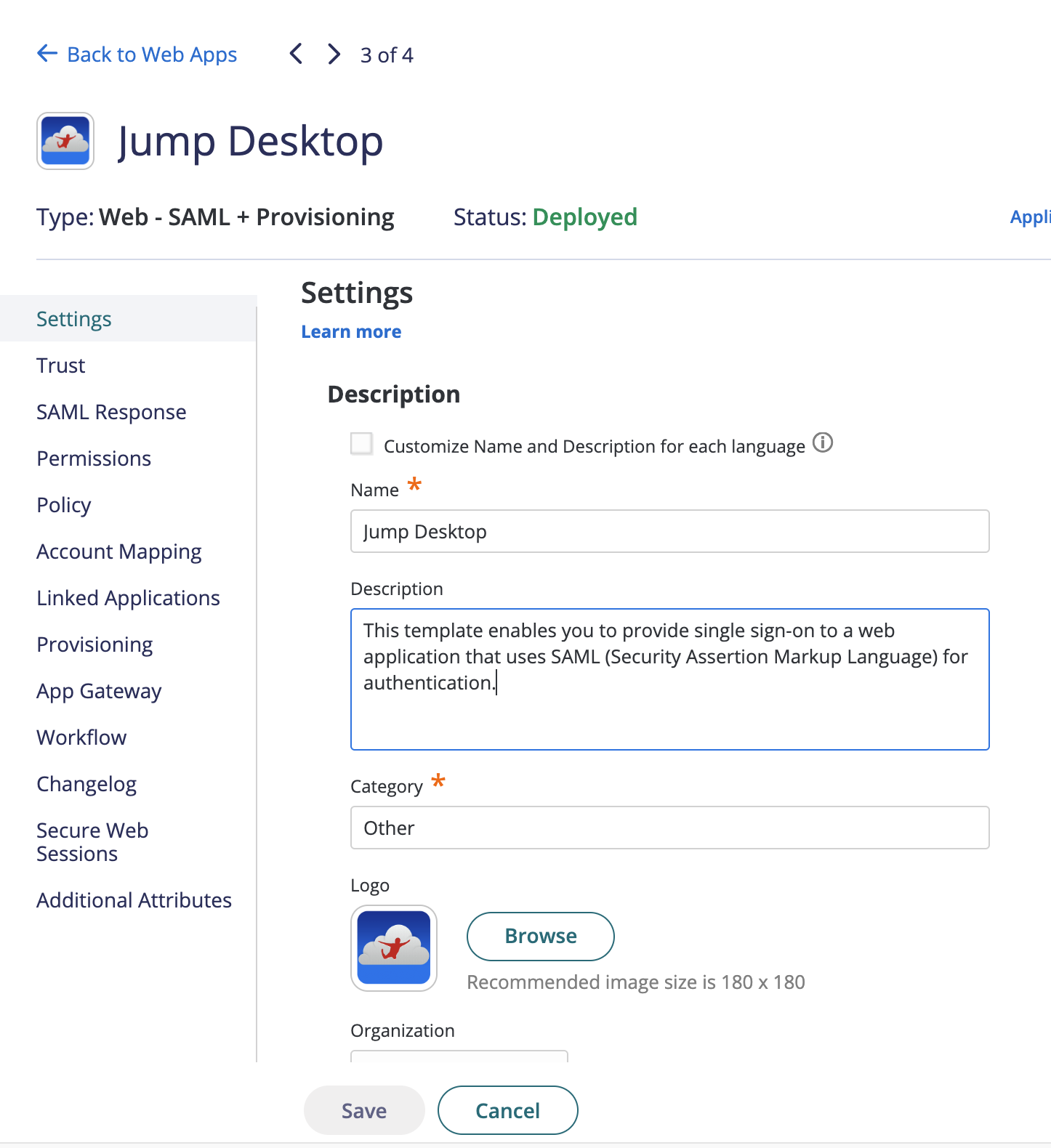Click 'Web - SAML + Provisioning' type text
1051x1148 pixels.
point(247,217)
